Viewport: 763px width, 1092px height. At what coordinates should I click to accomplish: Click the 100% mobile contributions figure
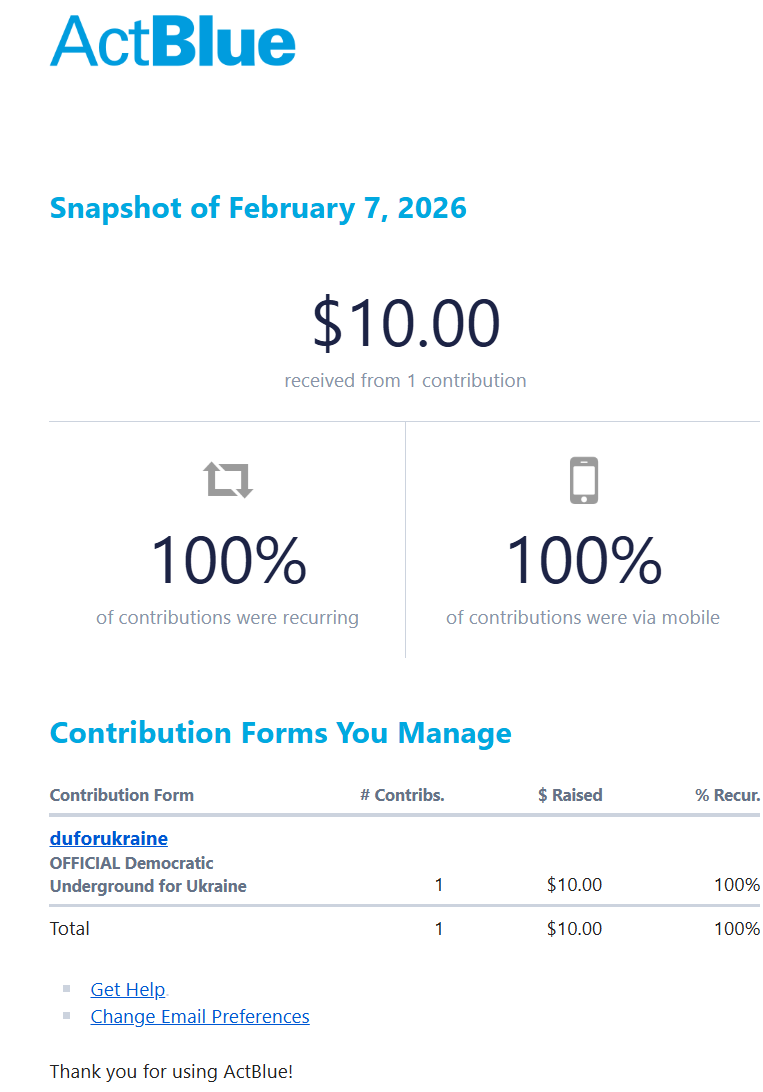(584, 561)
